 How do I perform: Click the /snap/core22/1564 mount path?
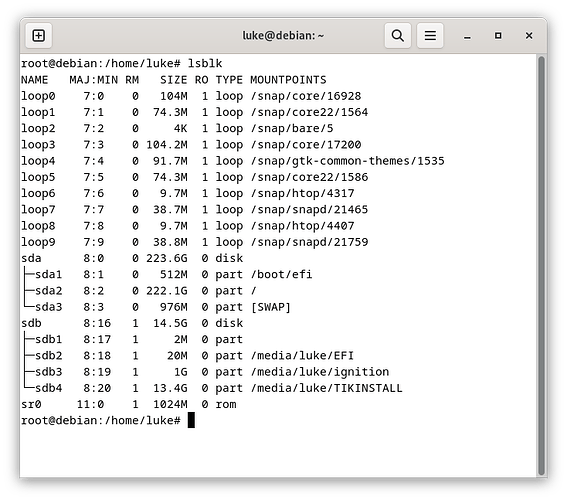pos(309,112)
